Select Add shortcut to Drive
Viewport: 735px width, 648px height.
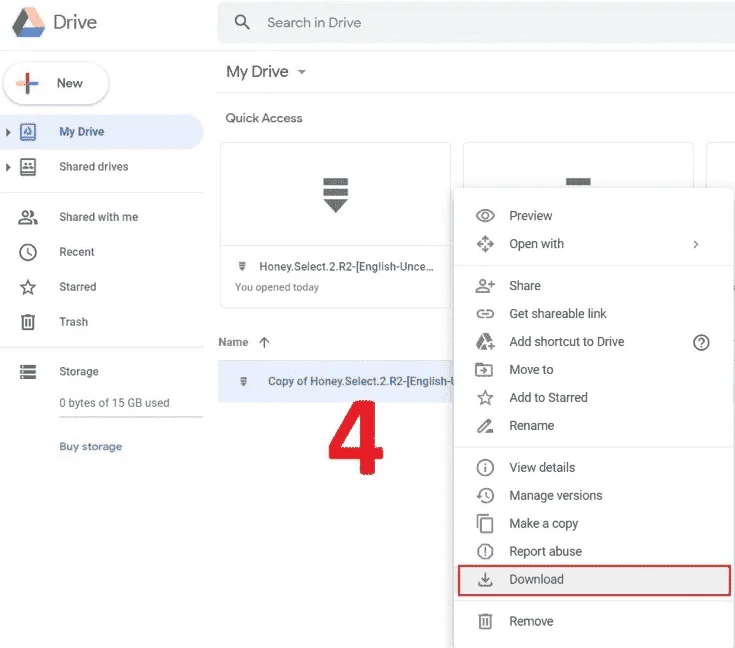(593, 342)
